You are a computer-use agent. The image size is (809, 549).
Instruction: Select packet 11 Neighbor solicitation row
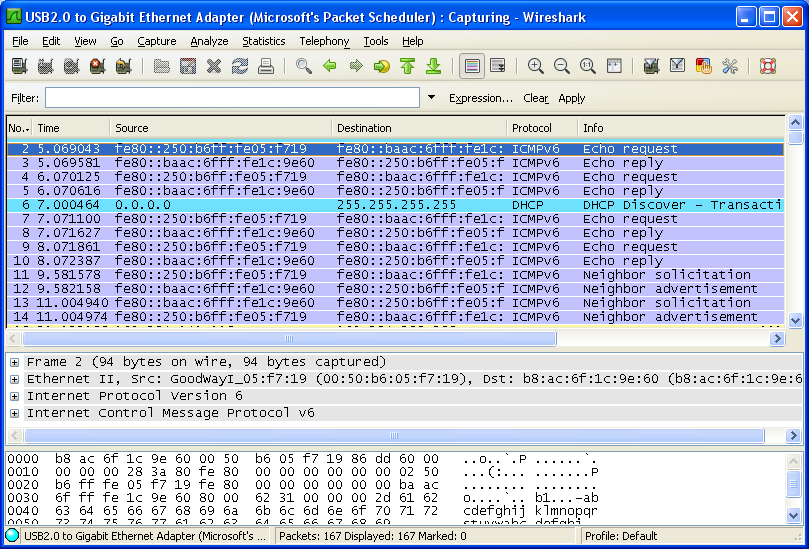(395, 275)
